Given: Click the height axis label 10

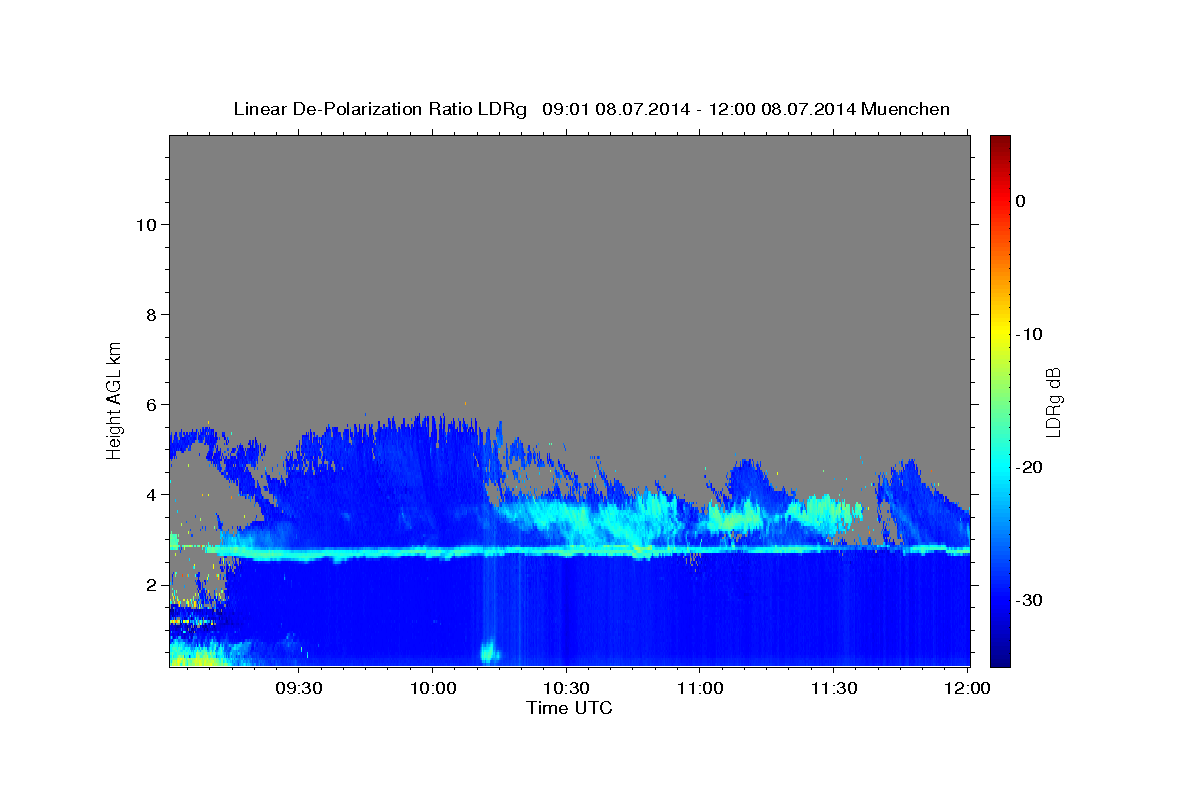Looking at the screenshot, I should pos(145,224).
